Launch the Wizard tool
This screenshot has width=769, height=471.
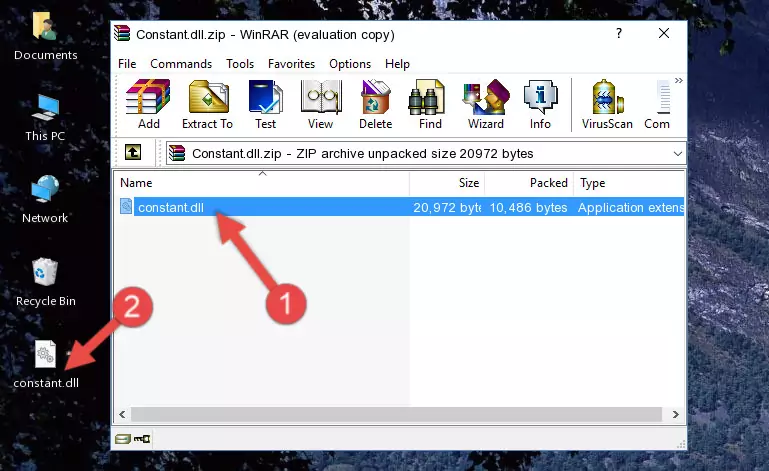click(x=486, y=105)
